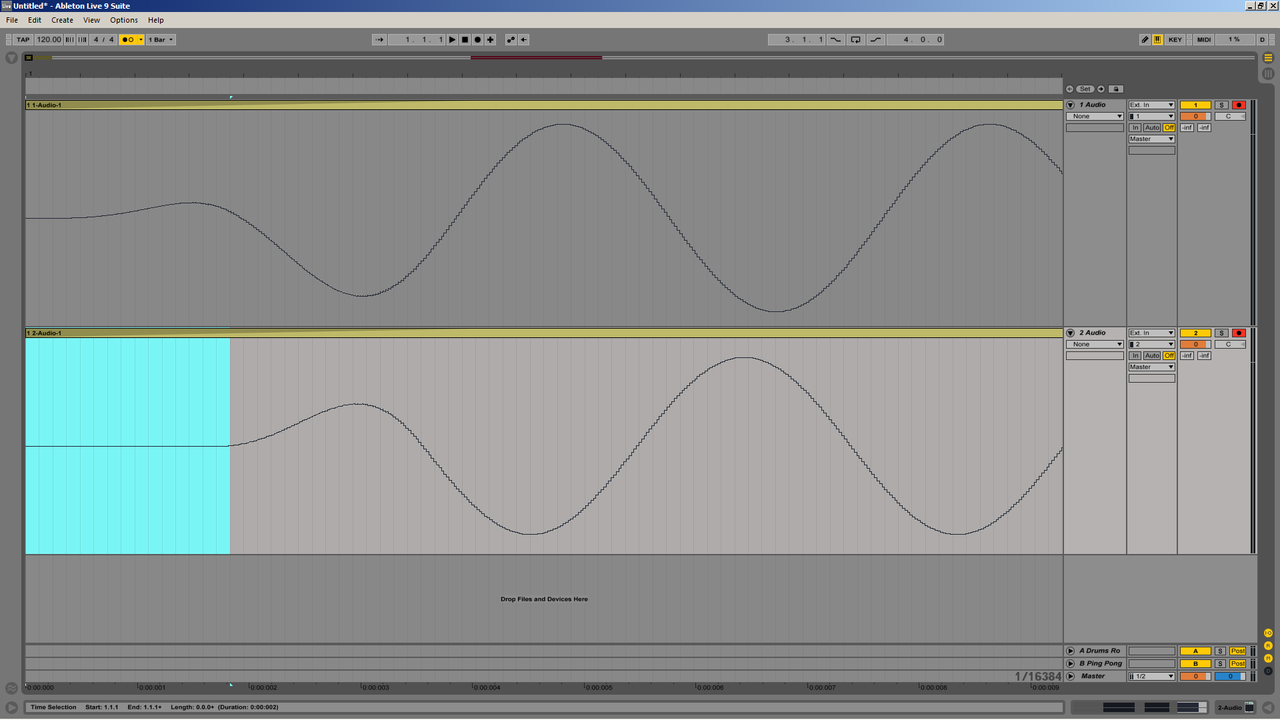This screenshot has height=720, width=1280.
Task: Click the 1 Audio volume slider
Action: 1195,117
